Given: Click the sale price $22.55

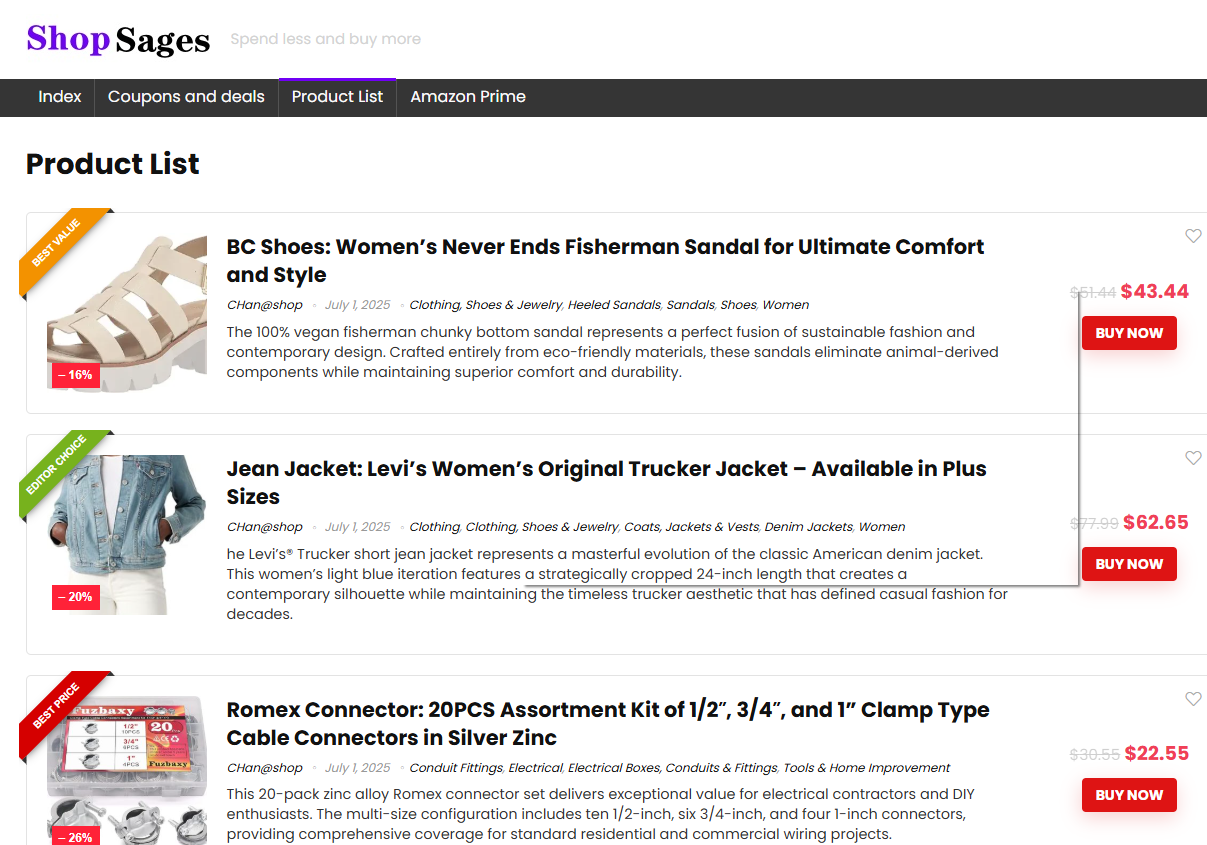Looking at the screenshot, I should tap(1157, 753).
